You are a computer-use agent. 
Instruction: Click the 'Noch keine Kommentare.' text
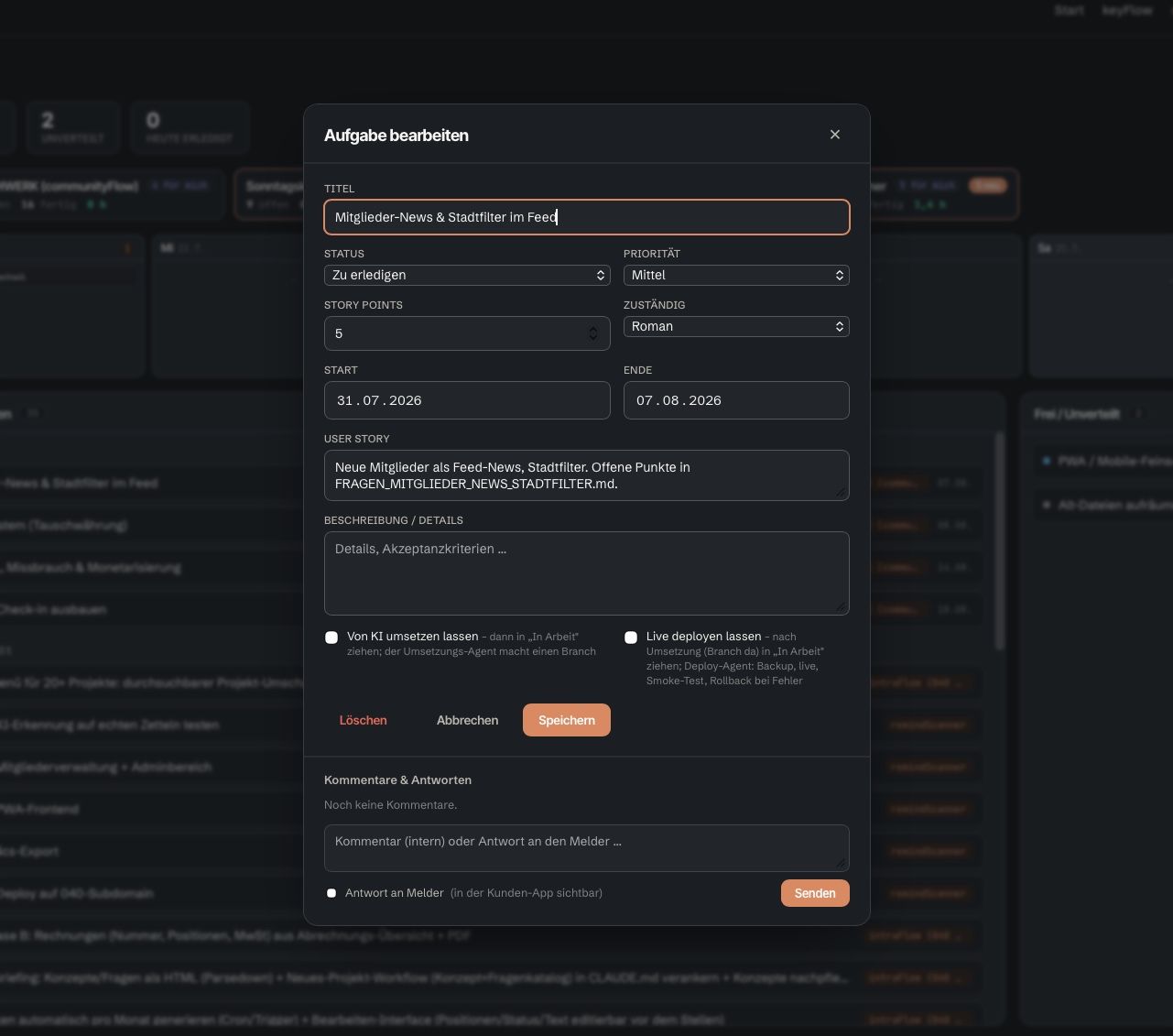(390, 805)
